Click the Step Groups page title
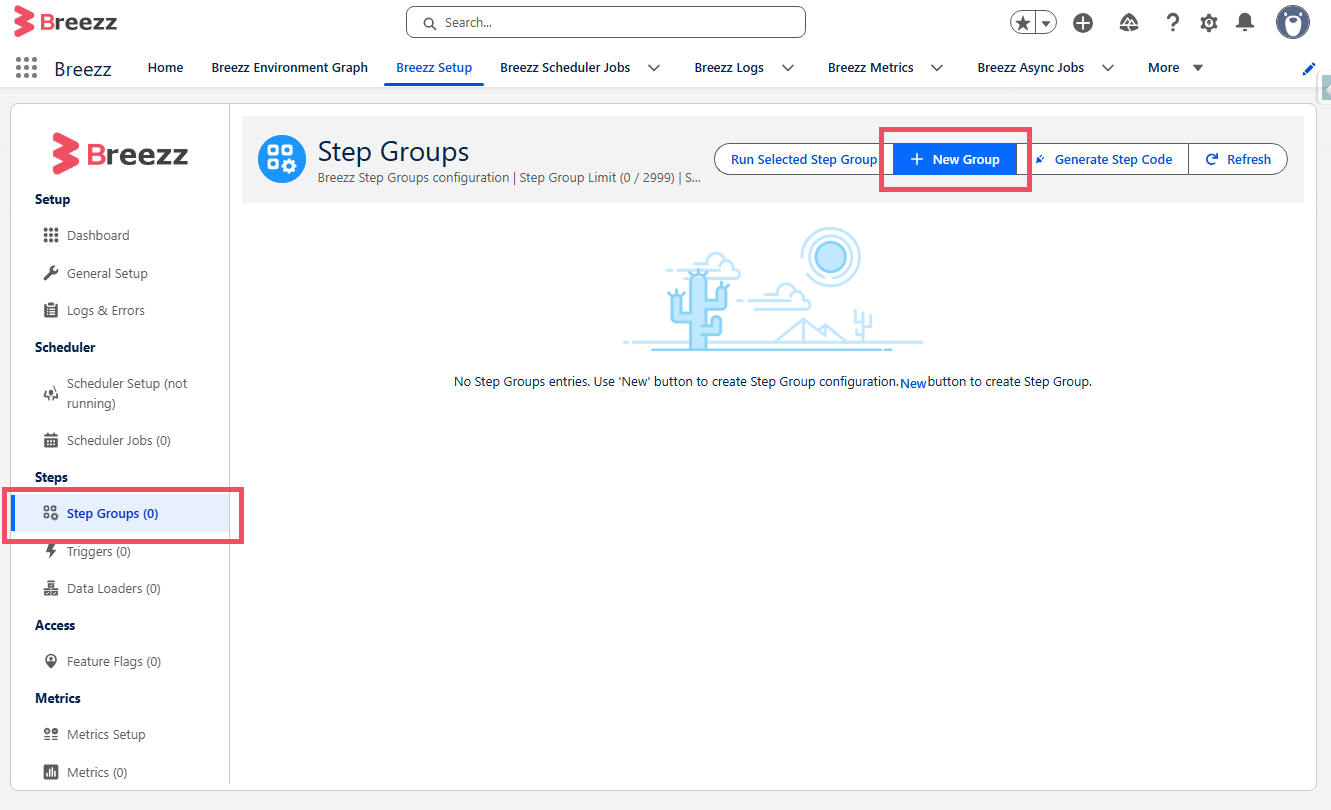The height and width of the screenshot is (810, 1331). coord(393,152)
